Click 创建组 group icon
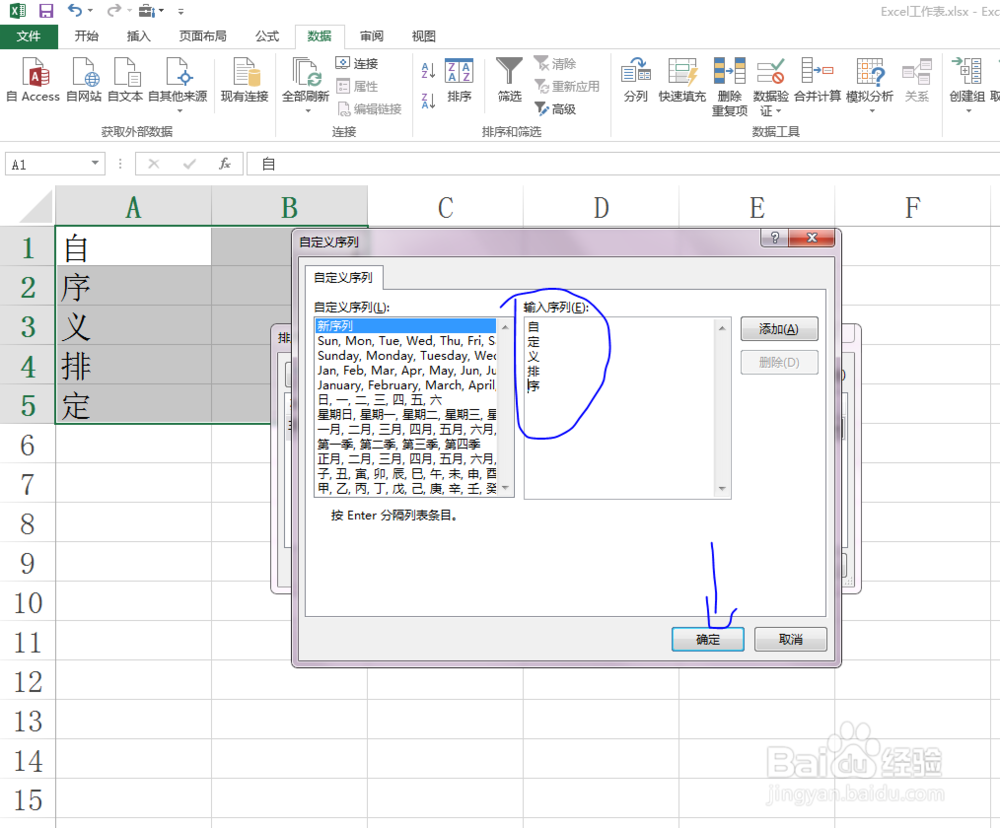 pos(967,85)
